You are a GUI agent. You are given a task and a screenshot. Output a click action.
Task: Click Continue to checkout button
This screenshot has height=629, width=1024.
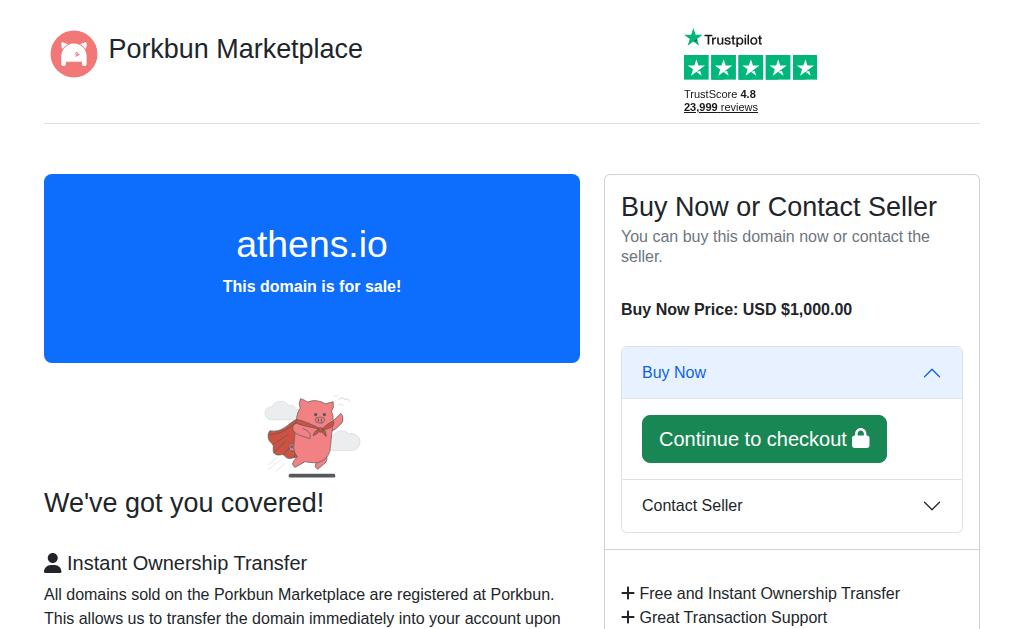[x=764, y=439]
